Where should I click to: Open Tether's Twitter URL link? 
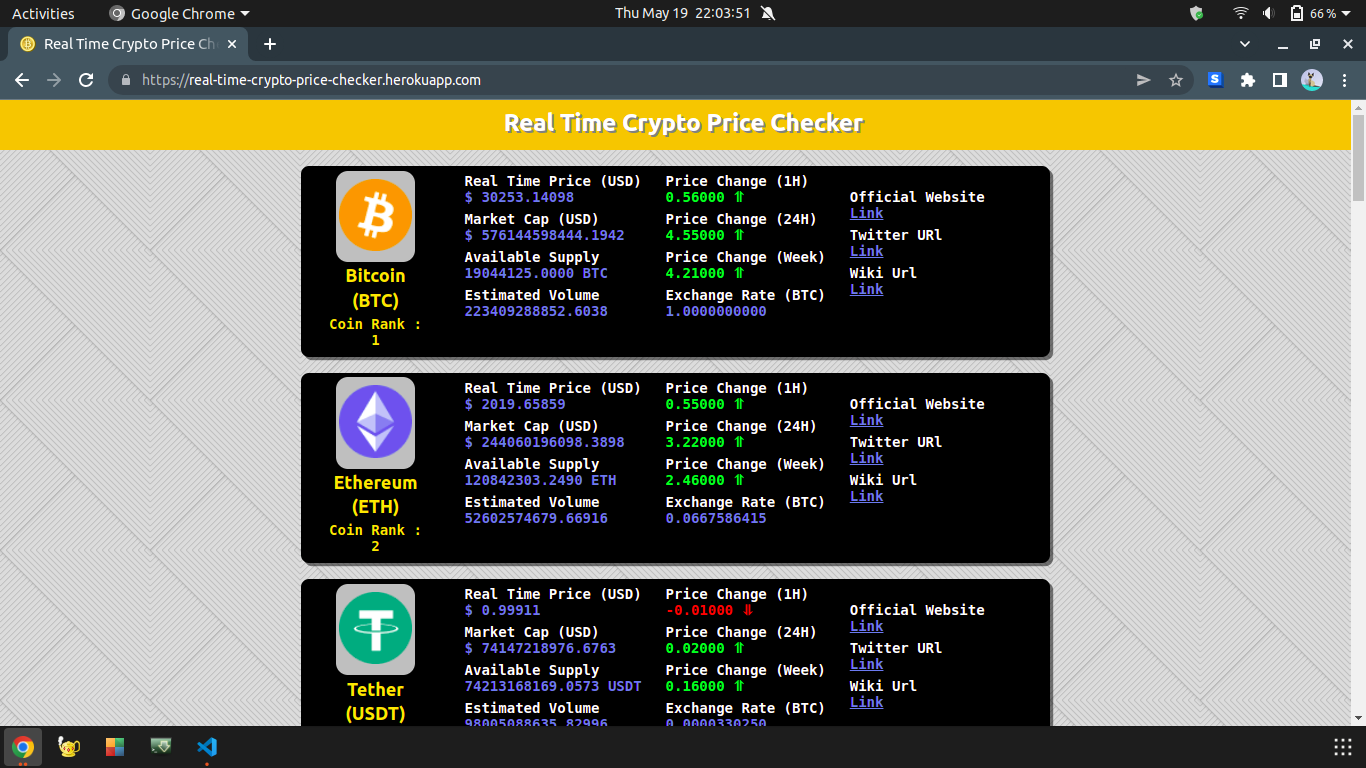[866, 664]
